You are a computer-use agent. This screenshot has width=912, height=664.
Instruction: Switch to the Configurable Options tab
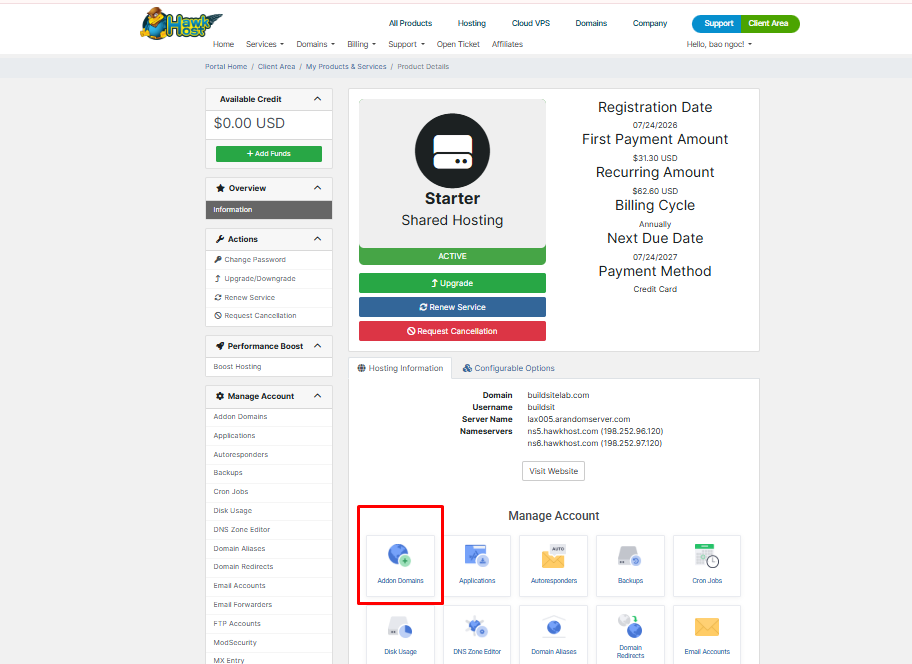[508, 368]
